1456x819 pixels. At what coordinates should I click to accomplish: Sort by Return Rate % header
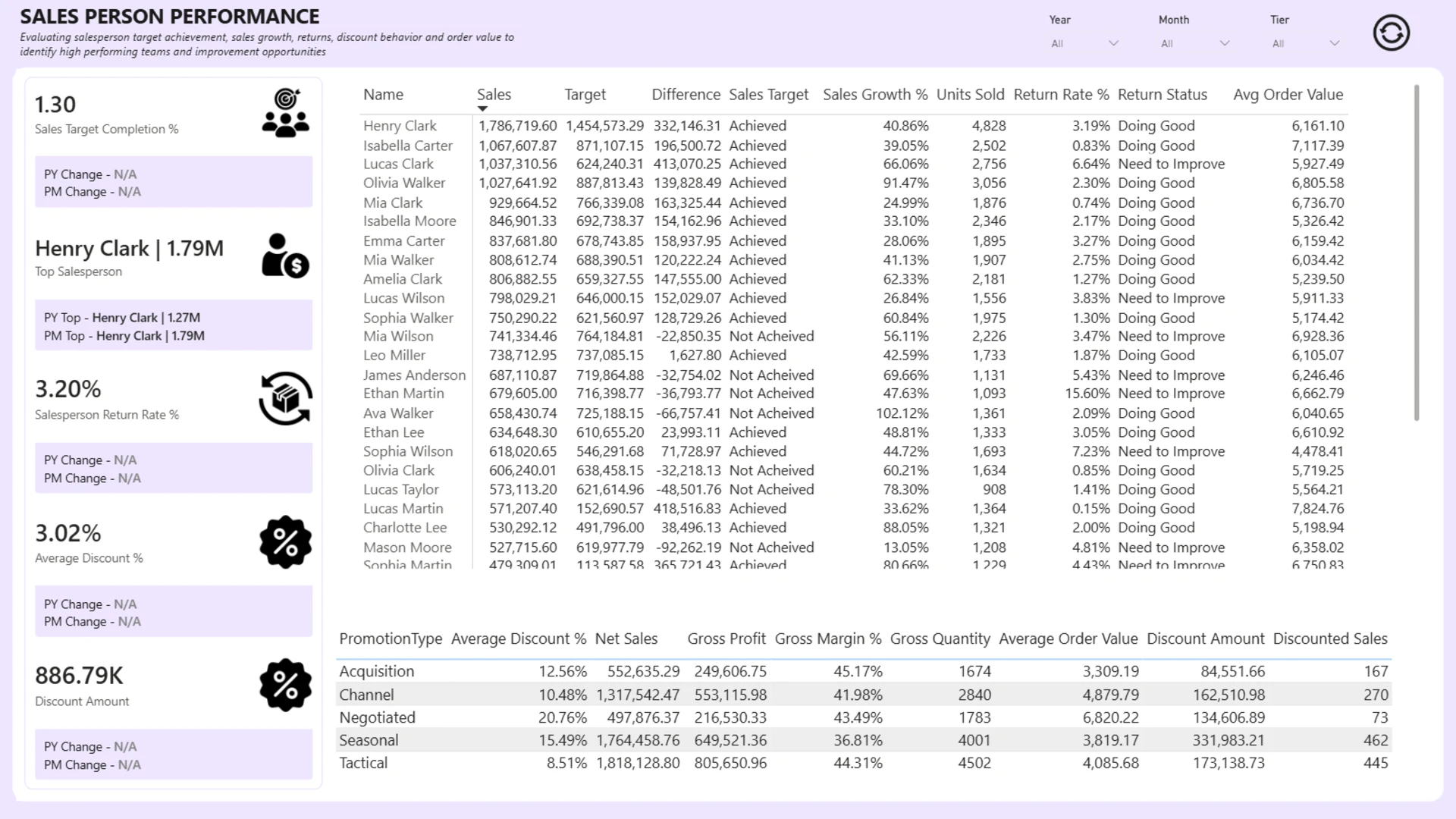(1061, 95)
